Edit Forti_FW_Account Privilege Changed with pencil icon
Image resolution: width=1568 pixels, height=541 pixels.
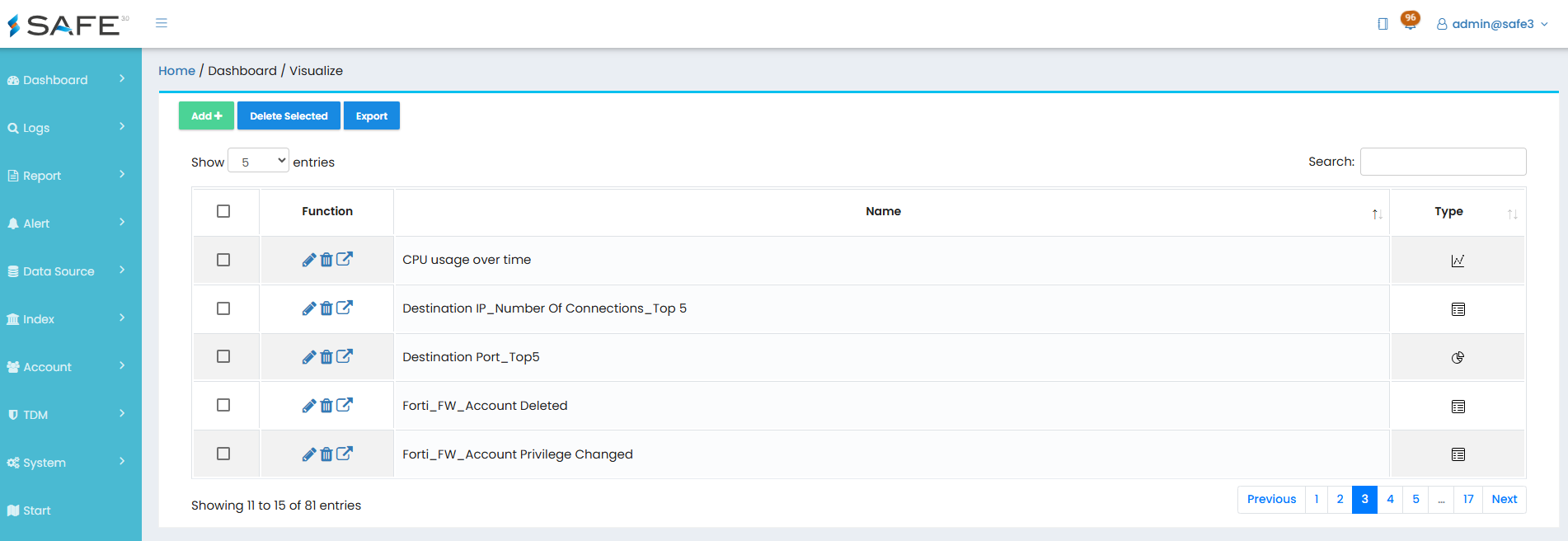pyautogui.click(x=309, y=454)
